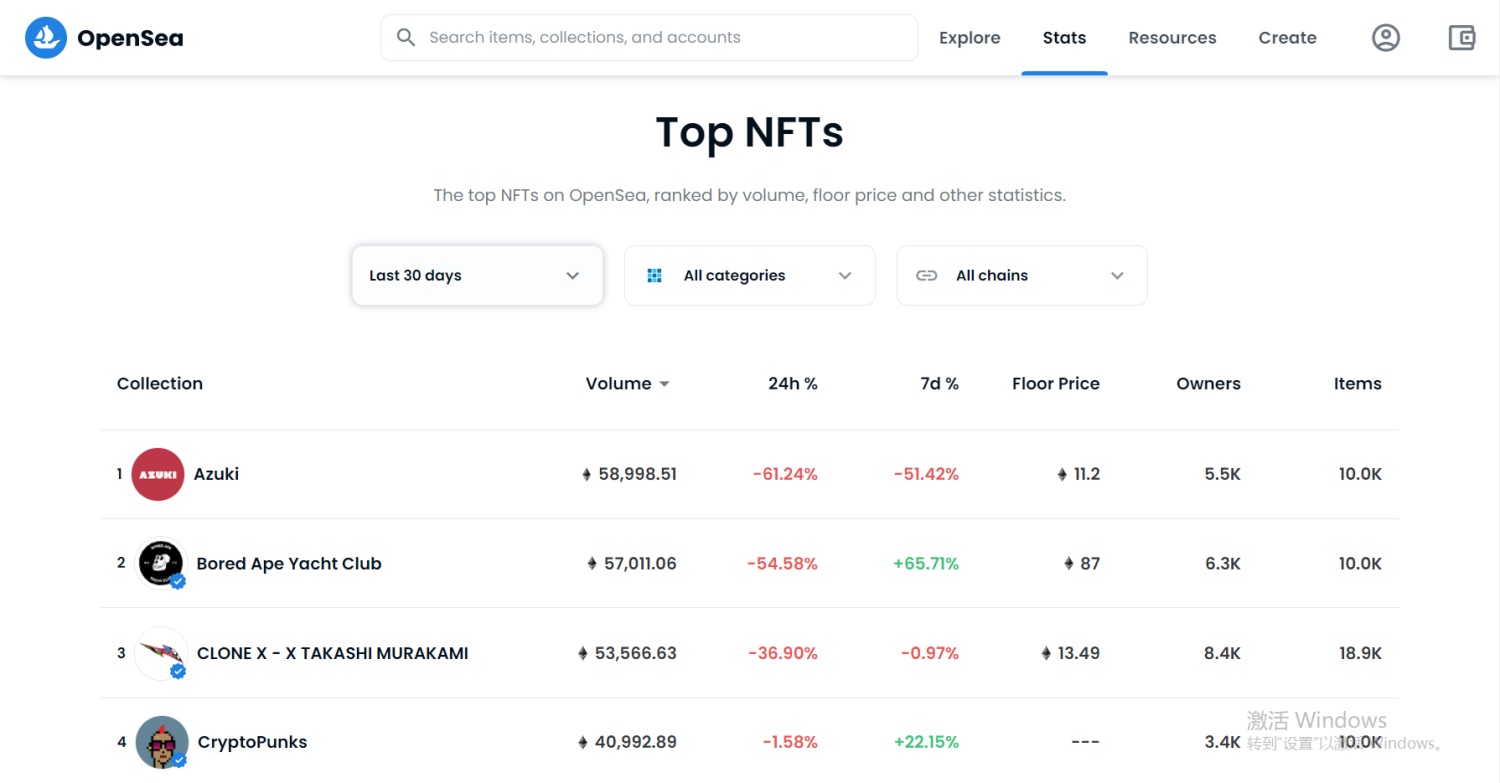Image resolution: width=1500 pixels, height=783 pixels.
Task: Click the +65.71% 7d value
Action: pyautogui.click(x=926, y=564)
